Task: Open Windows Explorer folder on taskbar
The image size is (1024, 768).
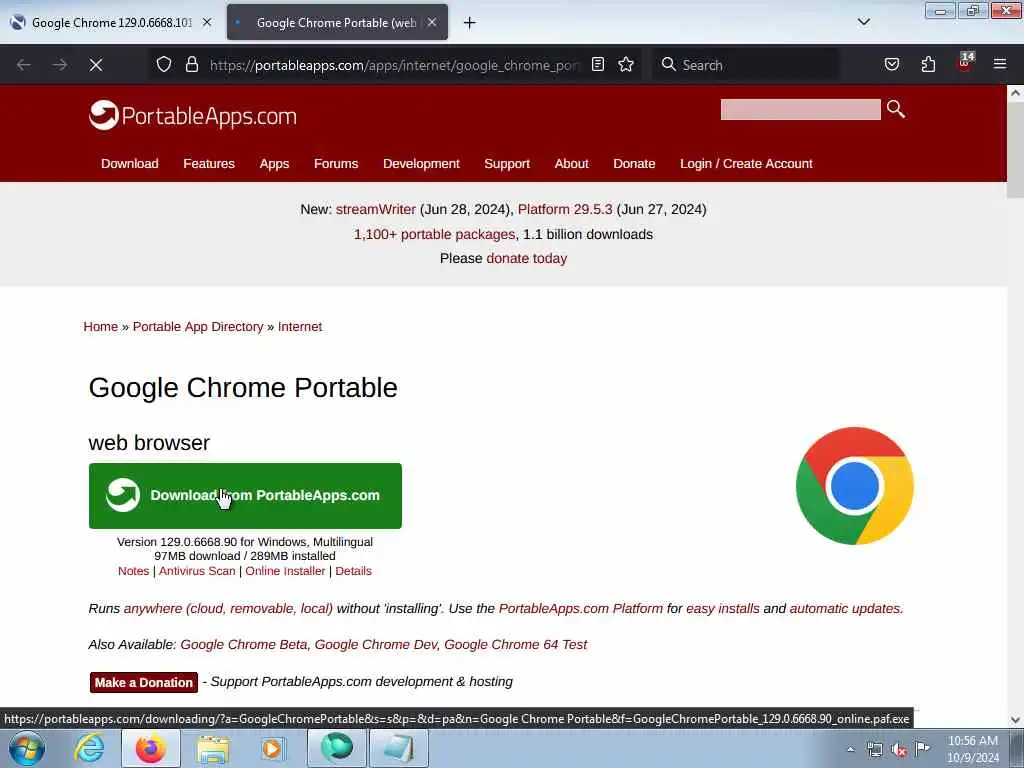Action: [213, 749]
